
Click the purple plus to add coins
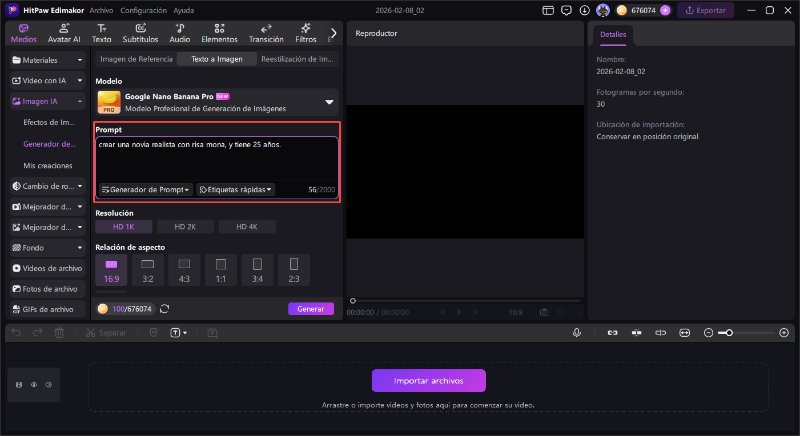pyautogui.click(x=665, y=10)
